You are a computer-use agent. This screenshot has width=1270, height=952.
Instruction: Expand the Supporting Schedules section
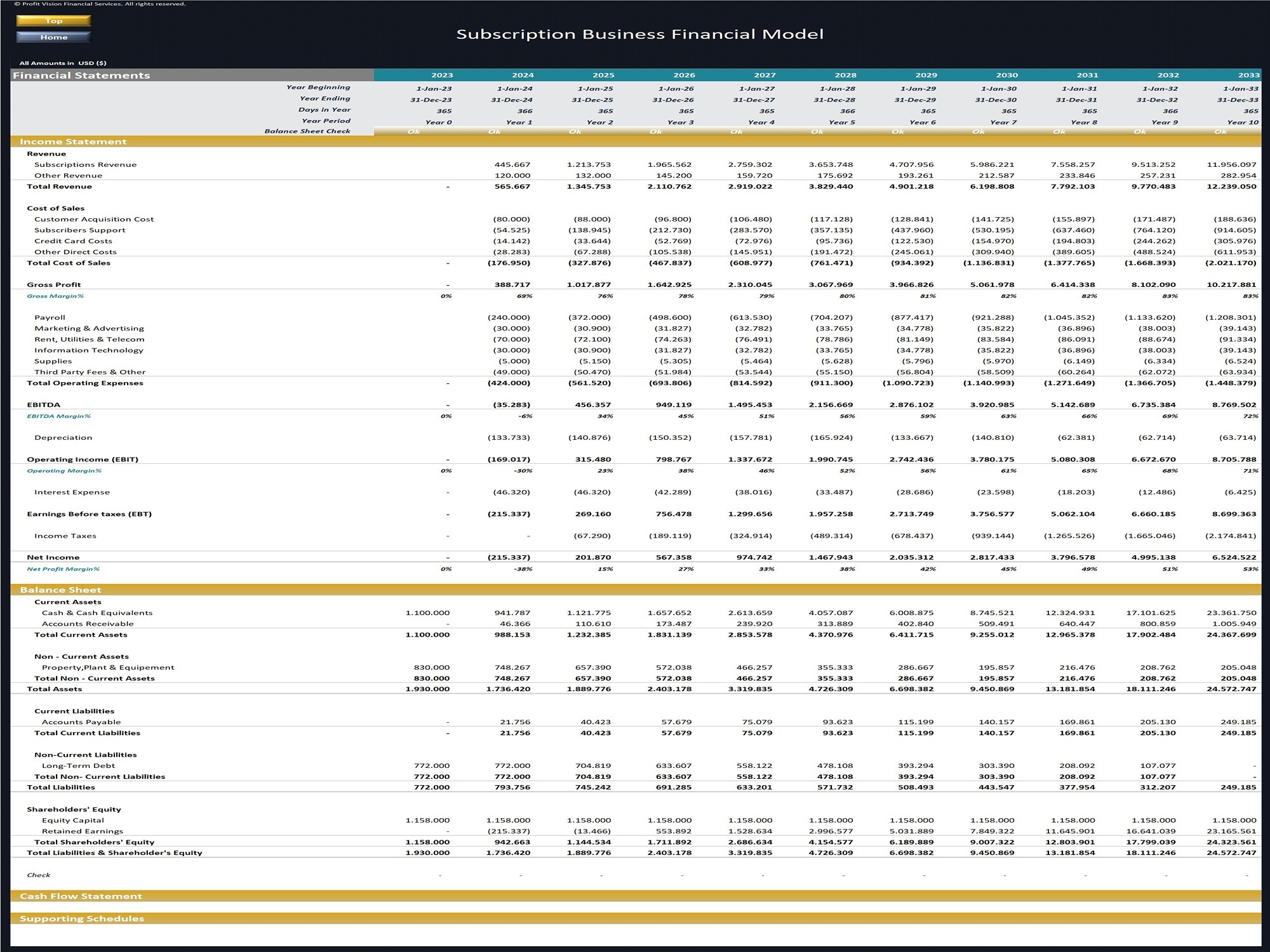click(636, 918)
